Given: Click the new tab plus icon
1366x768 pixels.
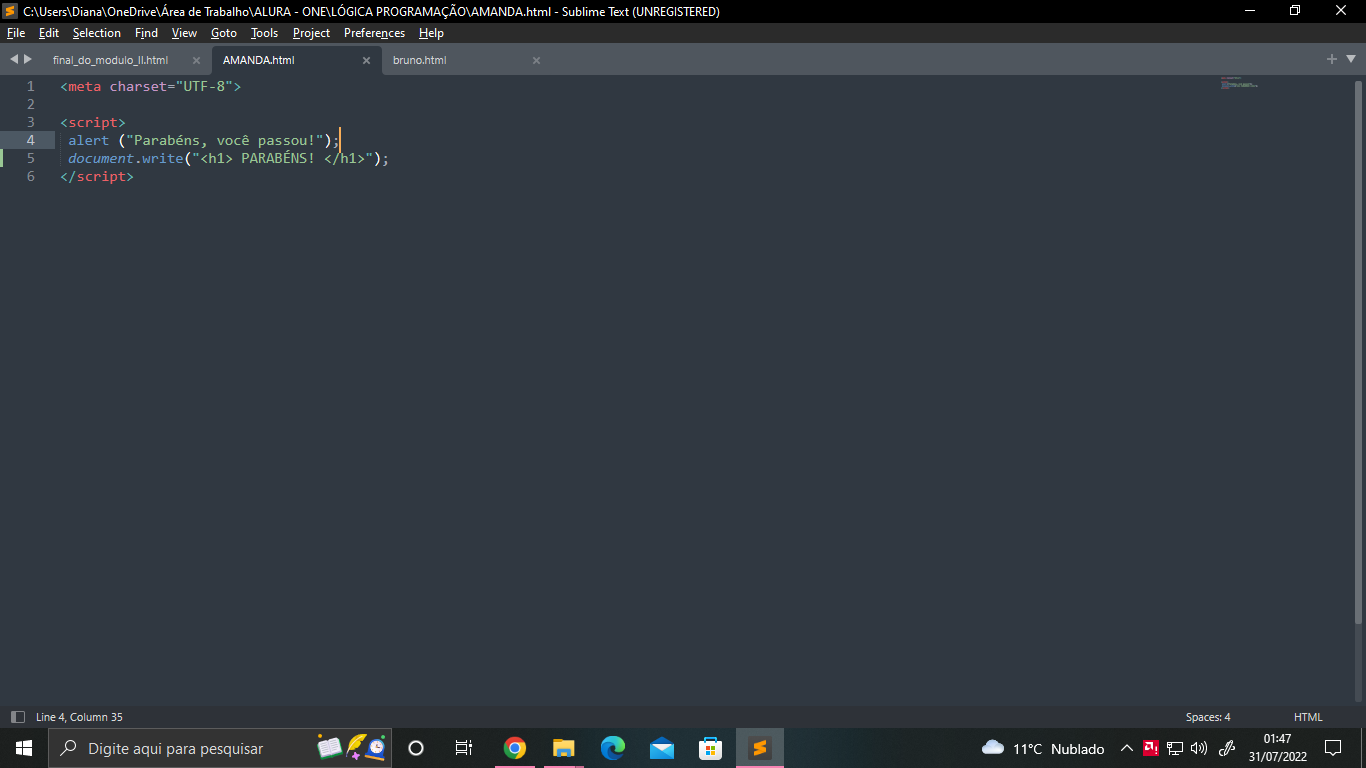Looking at the screenshot, I should [x=1332, y=59].
